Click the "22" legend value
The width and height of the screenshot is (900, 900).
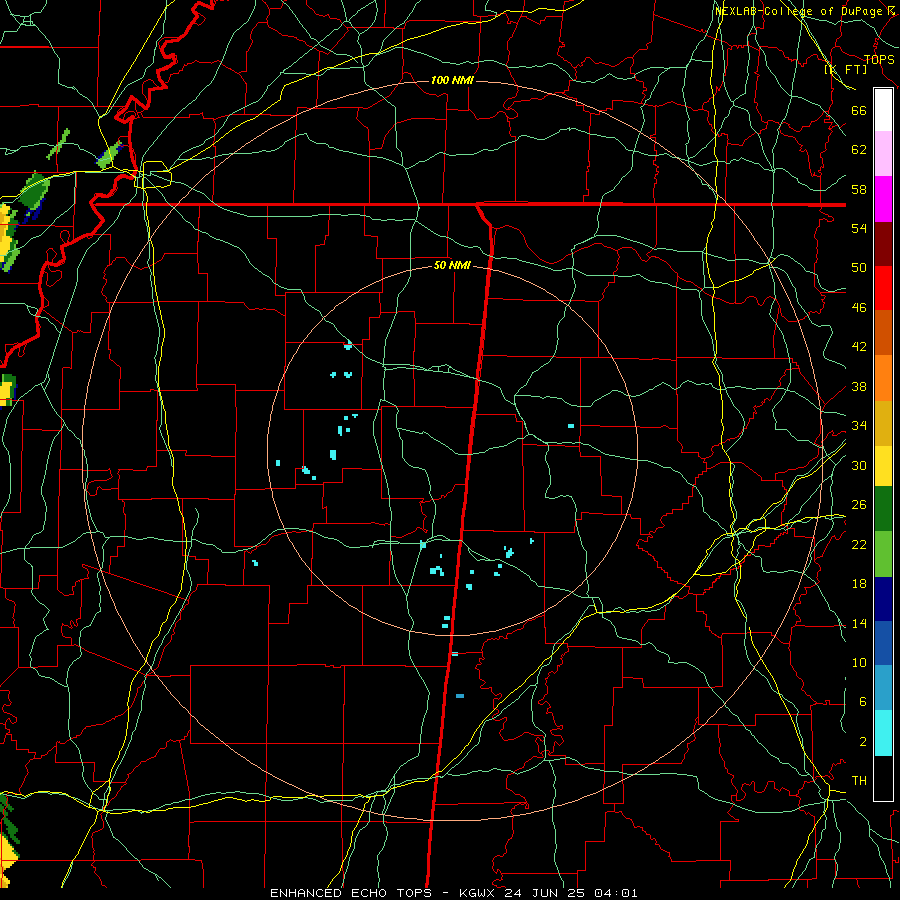pos(859,544)
